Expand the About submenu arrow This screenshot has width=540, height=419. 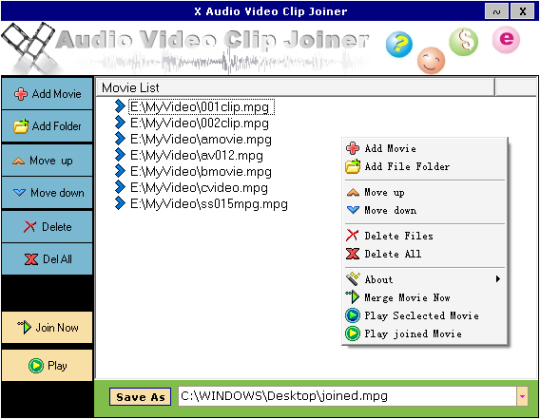498,279
